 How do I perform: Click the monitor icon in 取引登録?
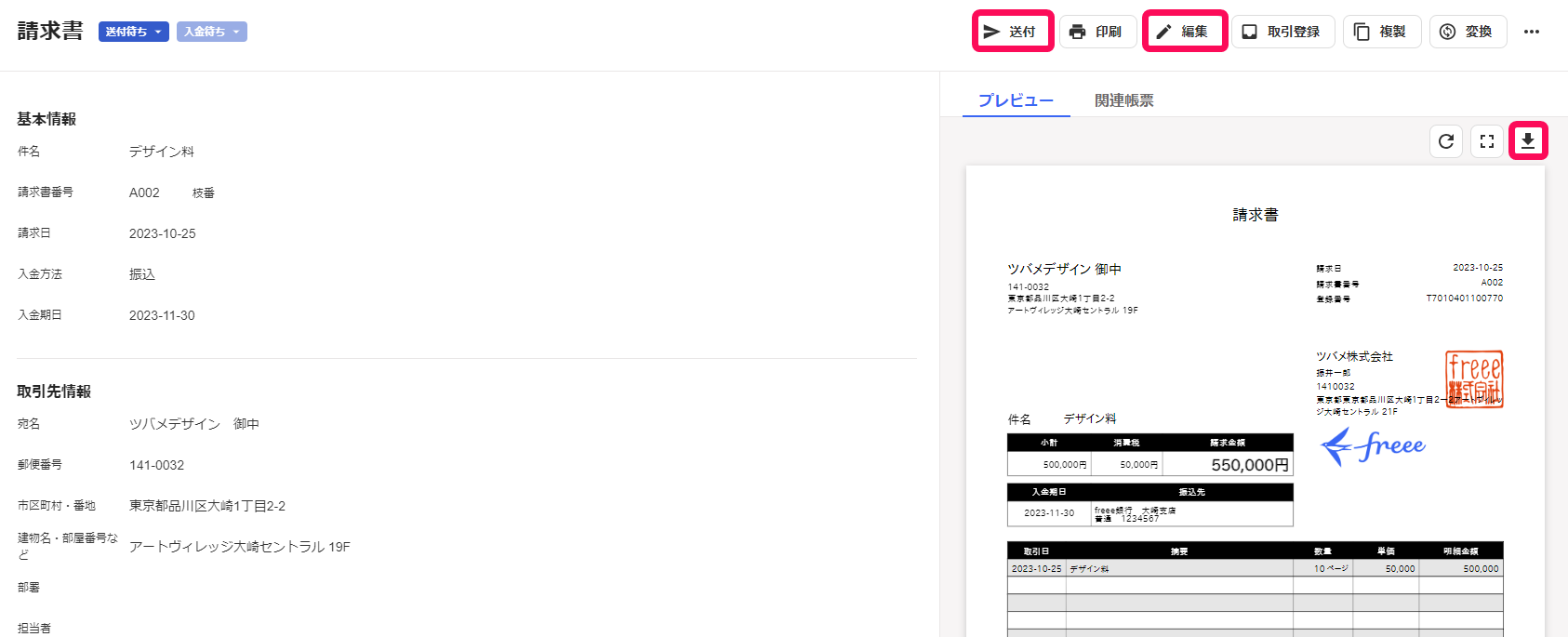[x=1250, y=32]
